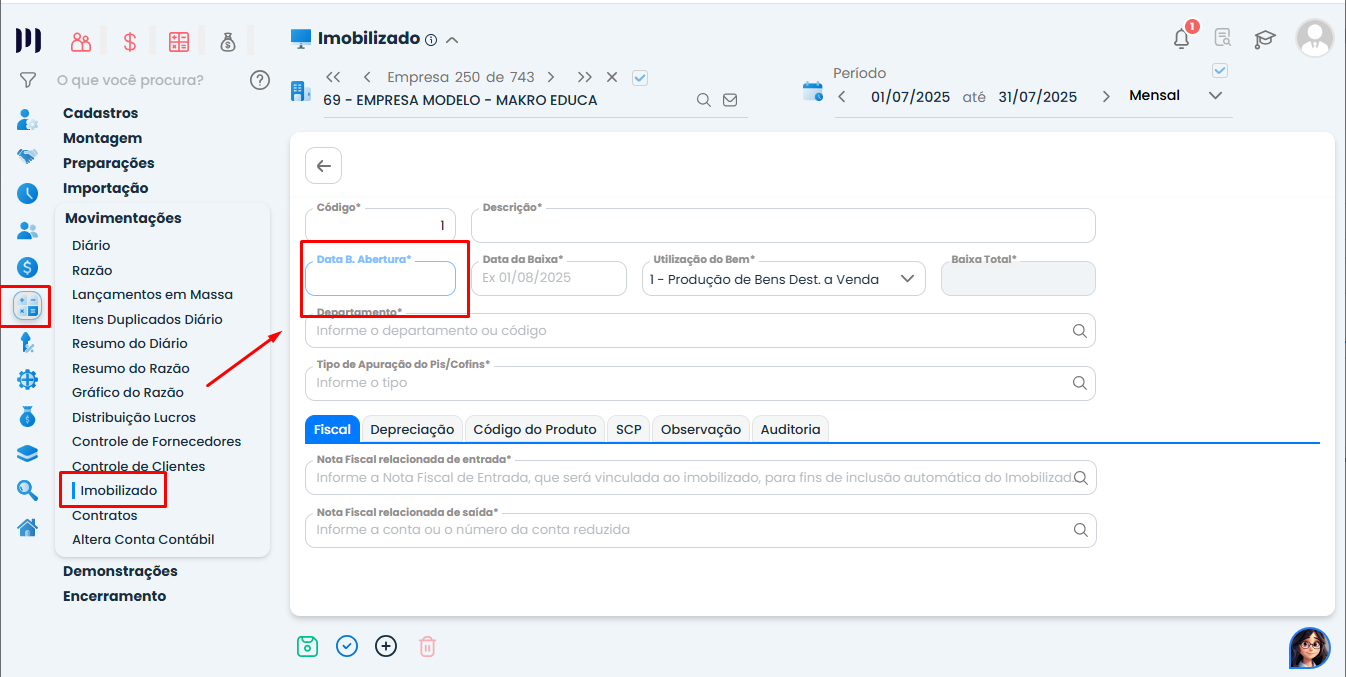Toggle the checkbox beside the company navigator

click(639, 77)
